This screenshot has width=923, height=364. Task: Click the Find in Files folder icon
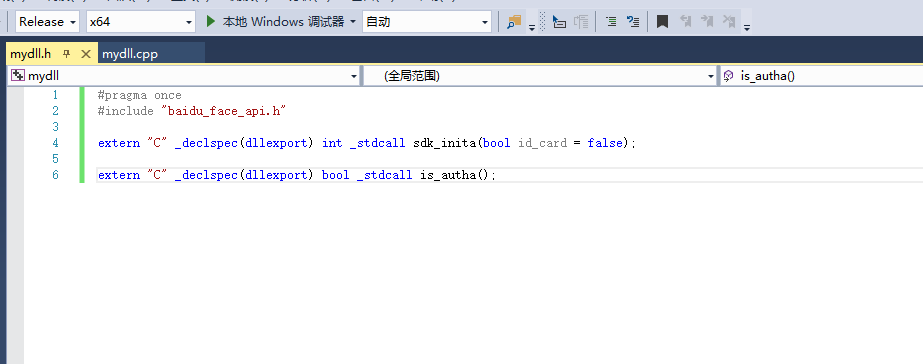[x=514, y=22]
